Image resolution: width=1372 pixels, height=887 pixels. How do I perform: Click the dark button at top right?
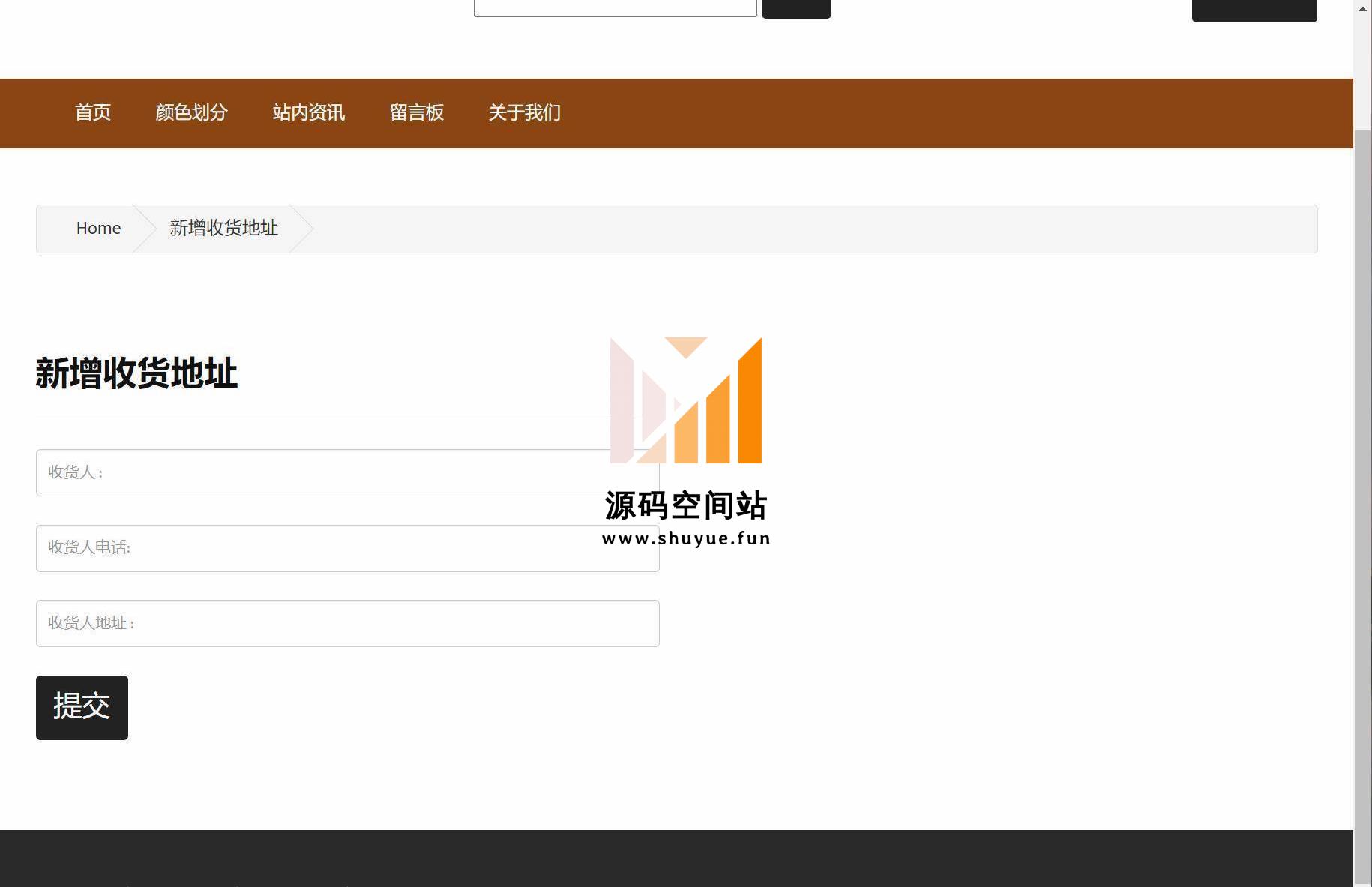tap(1254, 10)
